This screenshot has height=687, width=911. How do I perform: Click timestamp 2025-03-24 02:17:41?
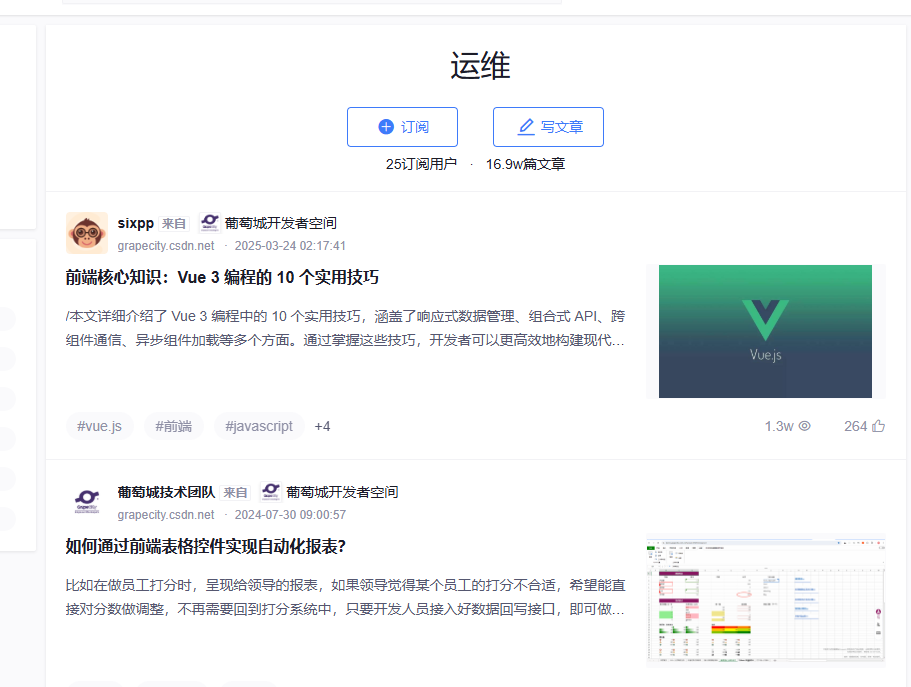[x=290, y=246]
